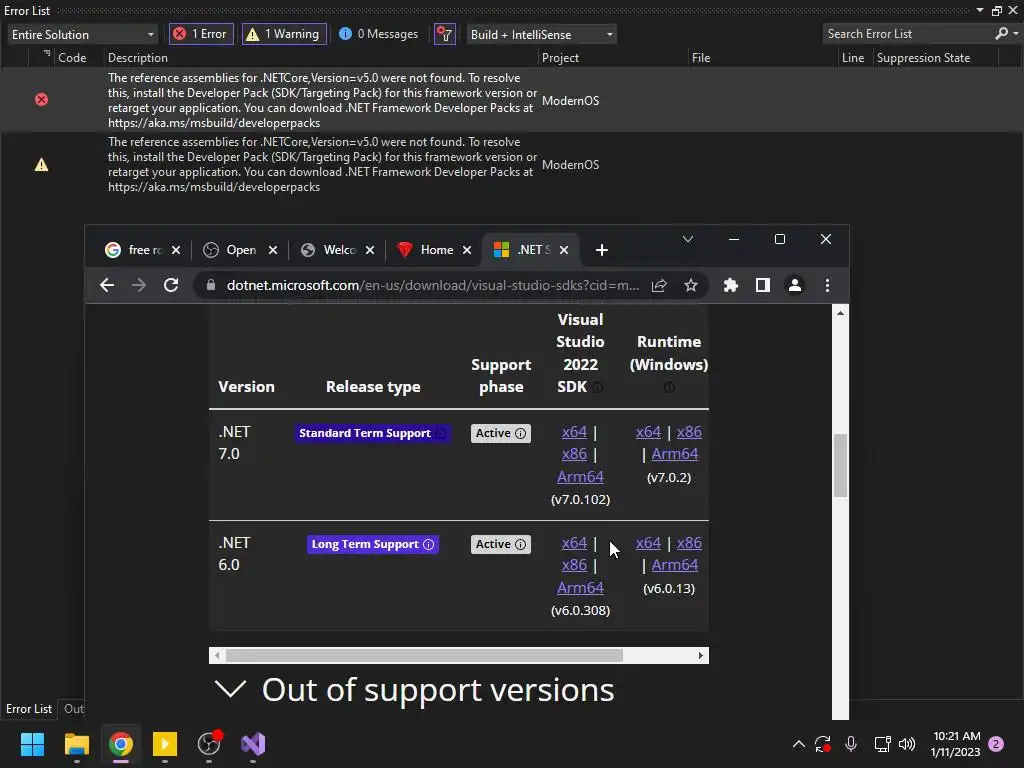The width and height of the screenshot is (1024, 768).
Task: Open OBS Studio from taskbar
Action: pos(209,744)
